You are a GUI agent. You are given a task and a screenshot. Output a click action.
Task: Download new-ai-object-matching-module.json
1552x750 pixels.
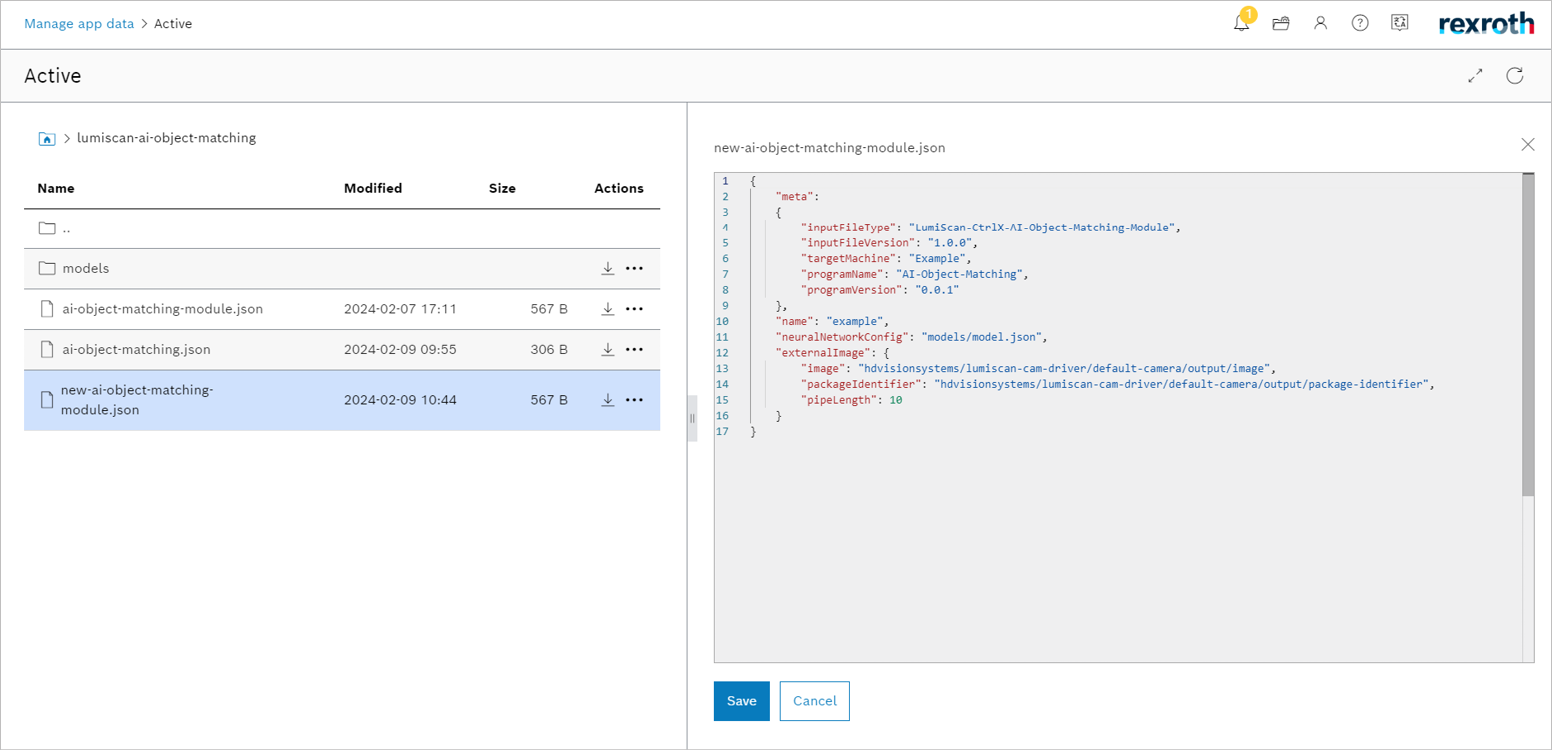click(x=607, y=400)
